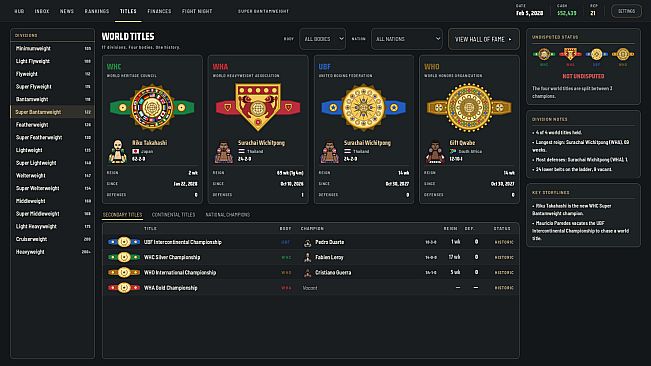Click the WHC Silver Championship belt icon
651x366 pixels.
(x=123, y=257)
